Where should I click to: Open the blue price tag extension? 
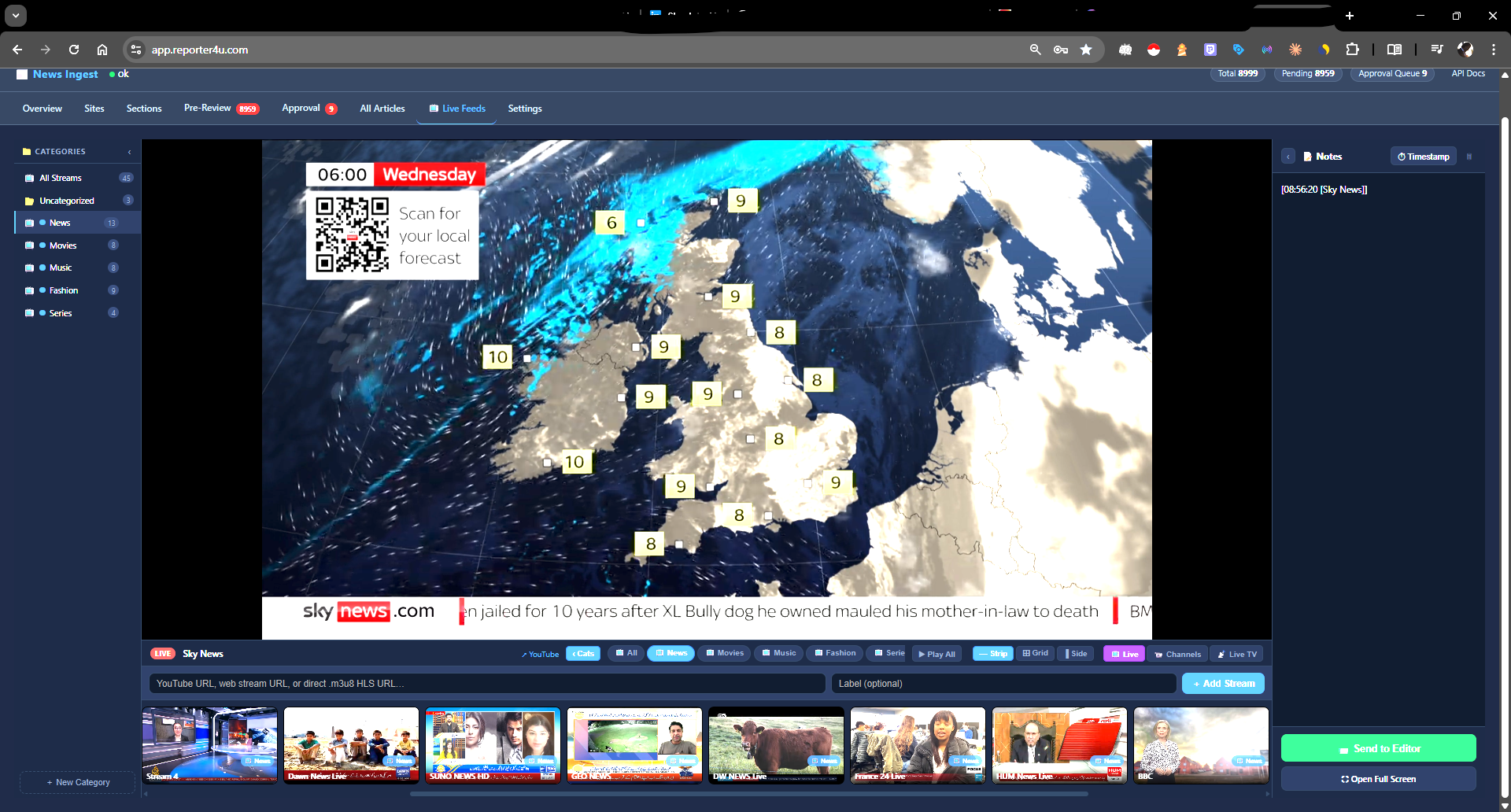(x=1239, y=50)
